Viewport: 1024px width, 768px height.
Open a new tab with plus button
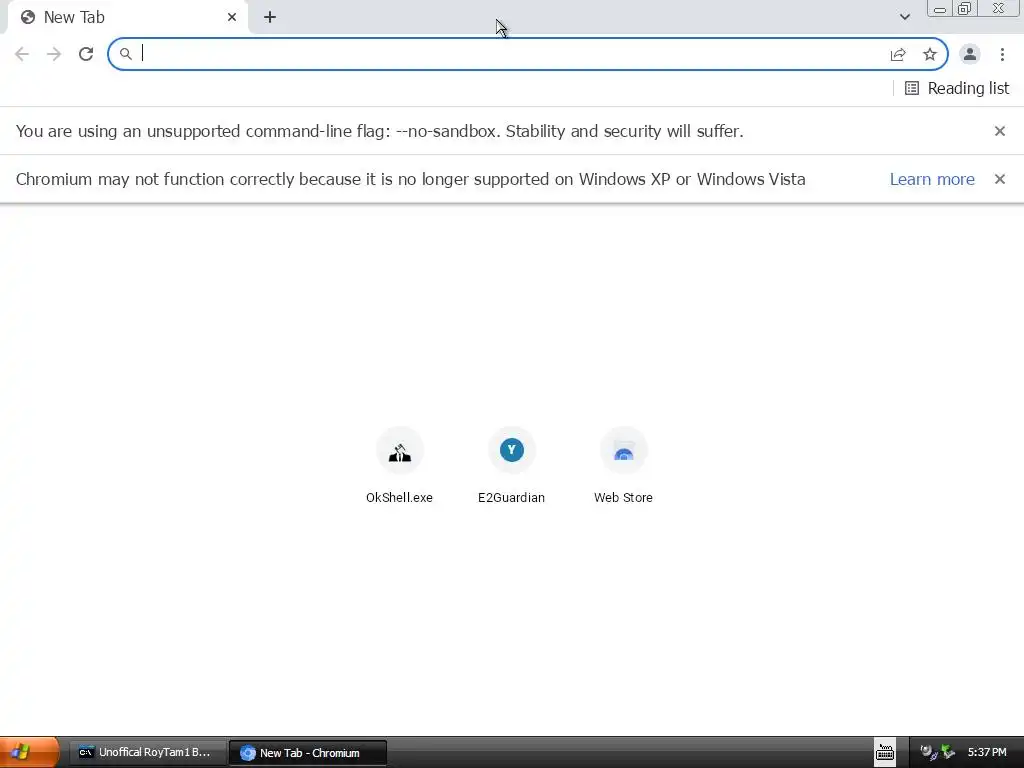[270, 18]
